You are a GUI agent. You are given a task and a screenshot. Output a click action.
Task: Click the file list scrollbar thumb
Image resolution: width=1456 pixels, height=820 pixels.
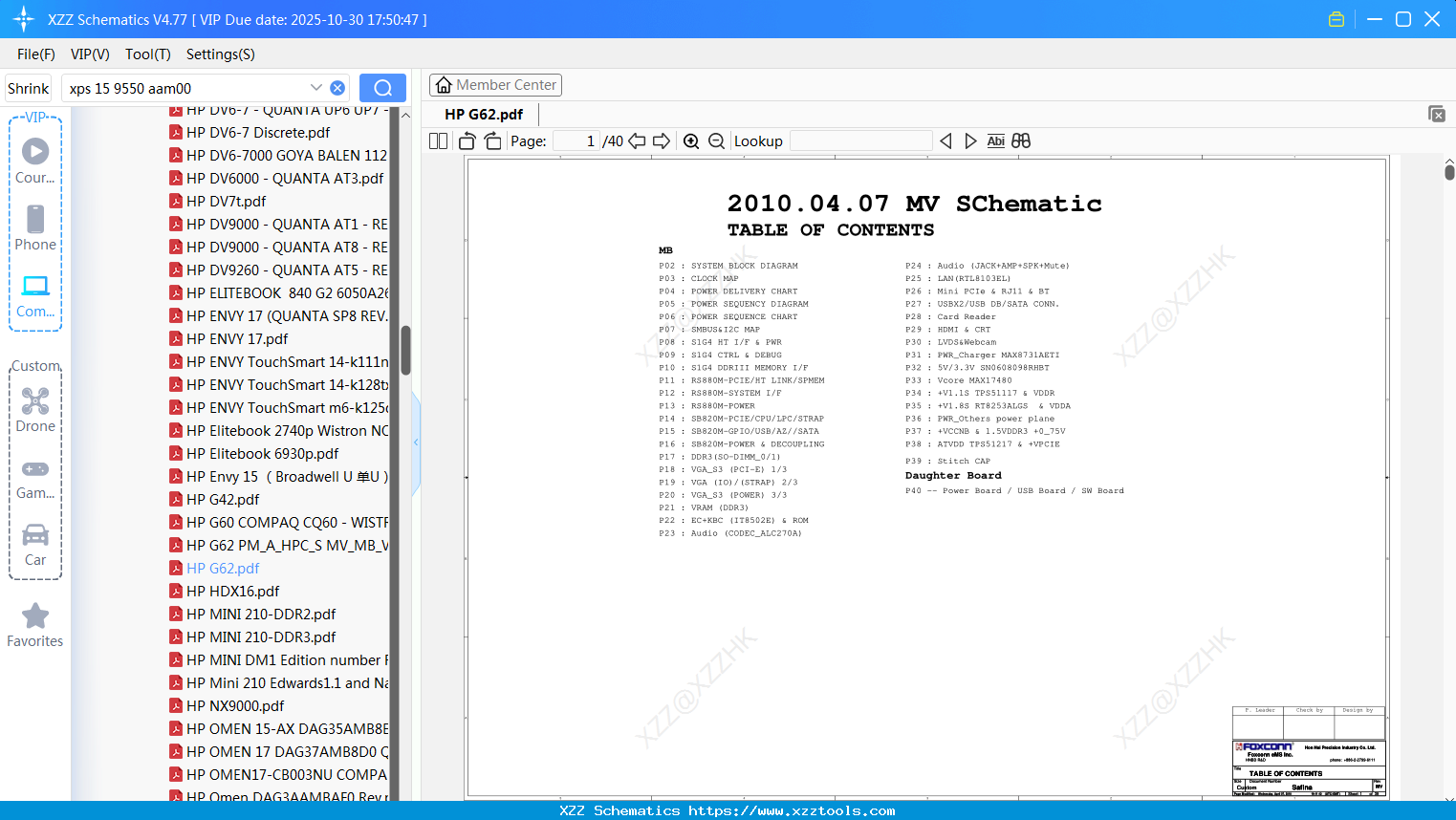pyautogui.click(x=405, y=350)
